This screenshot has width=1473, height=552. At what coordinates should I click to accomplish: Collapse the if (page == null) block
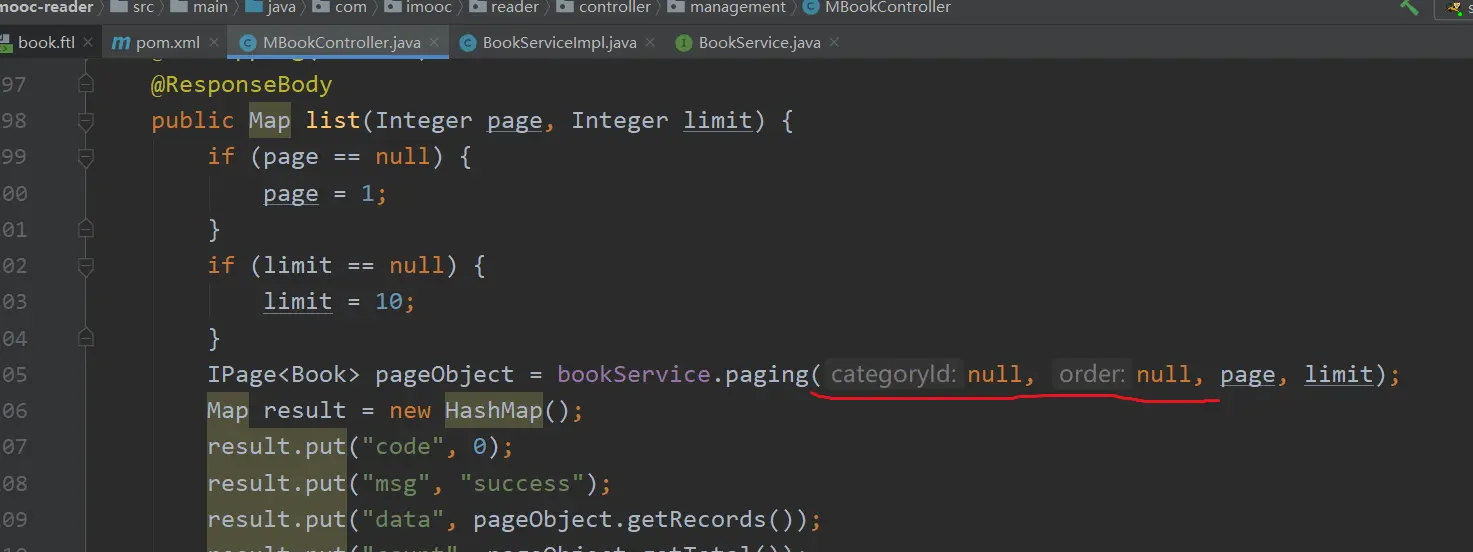pos(85,157)
